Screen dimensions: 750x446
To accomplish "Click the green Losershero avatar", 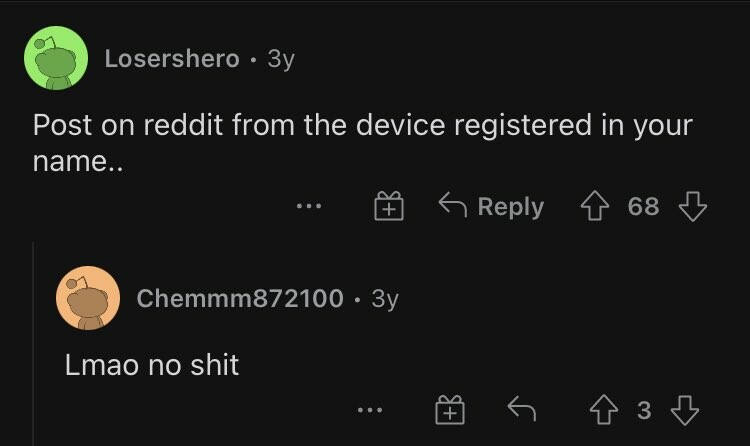I will click(56, 58).
